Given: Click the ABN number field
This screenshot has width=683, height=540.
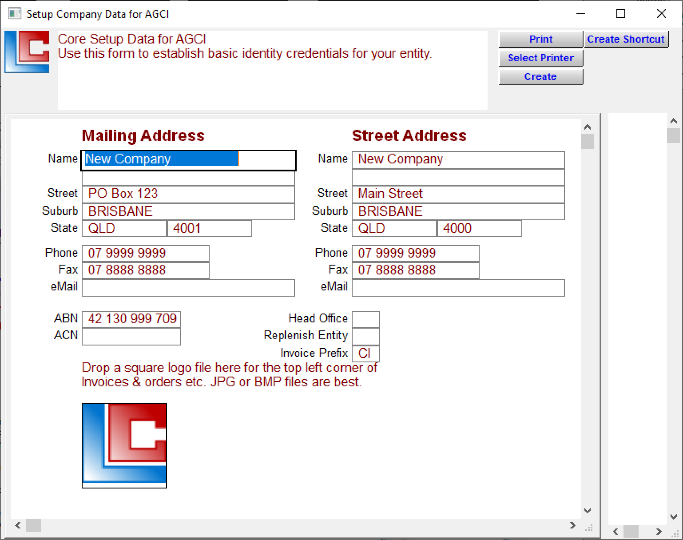Looking at the screenshot, I should pos(131,319).
